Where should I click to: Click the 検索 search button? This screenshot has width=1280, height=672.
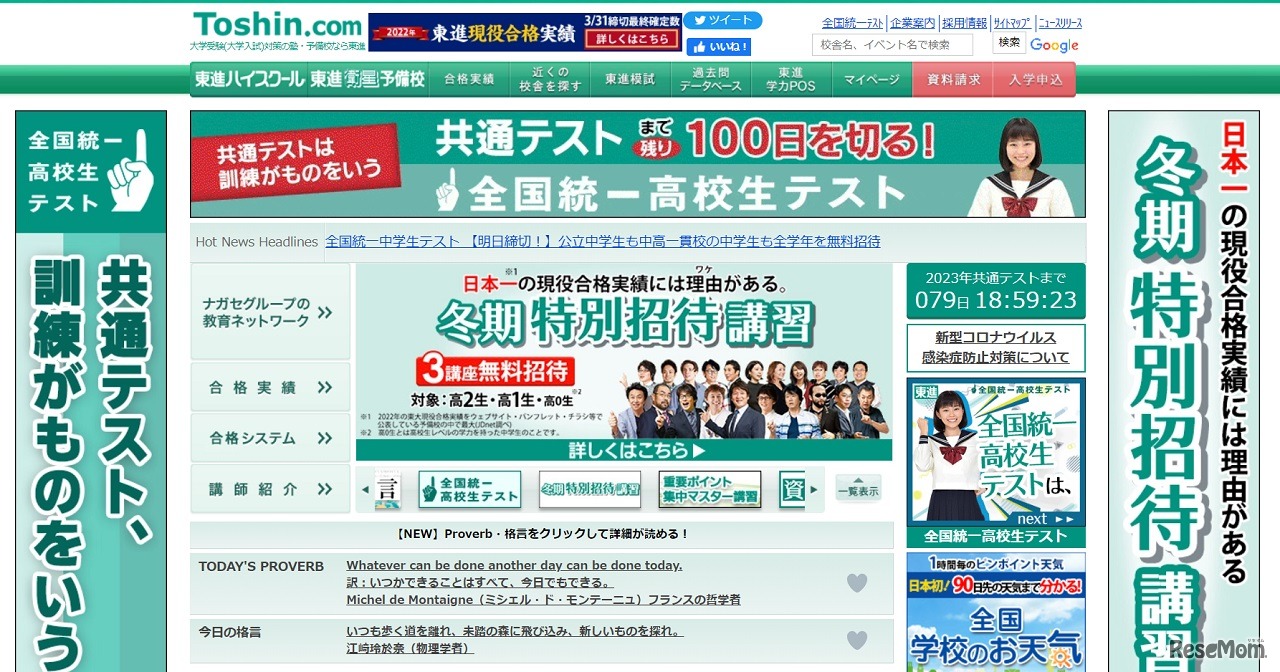coord(1009,43)
